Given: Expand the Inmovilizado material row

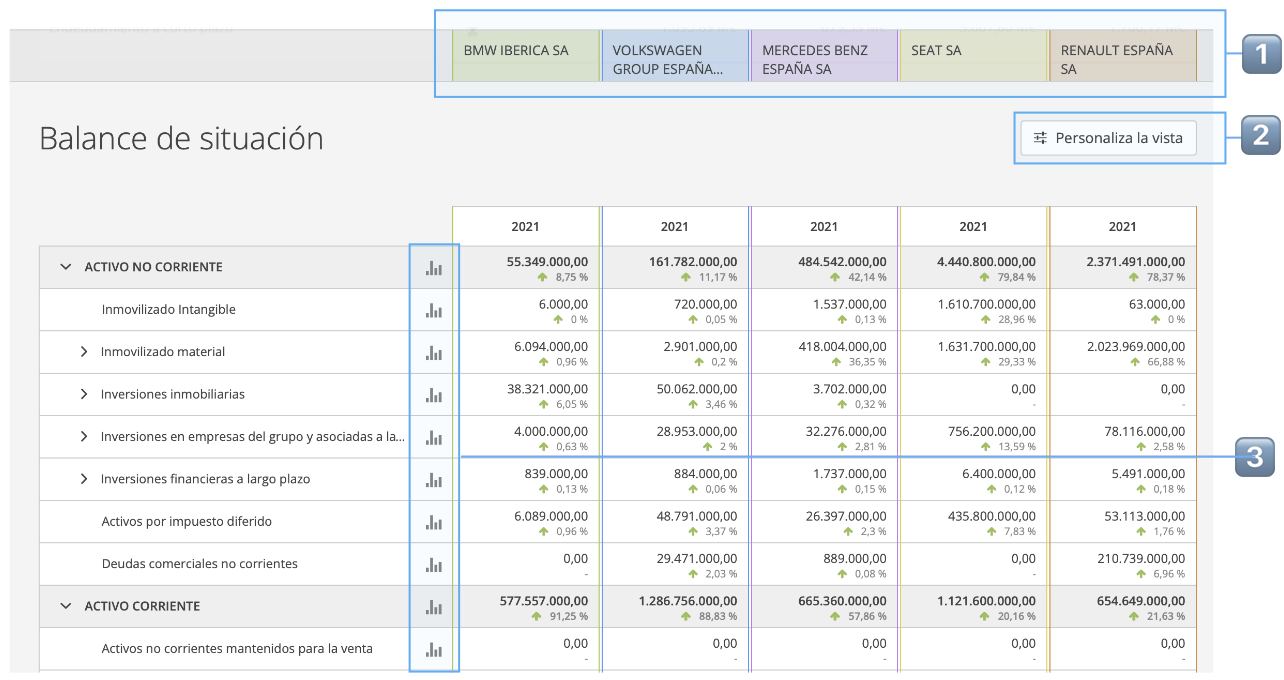Looking at the screenshot, I should coord(84,352).
